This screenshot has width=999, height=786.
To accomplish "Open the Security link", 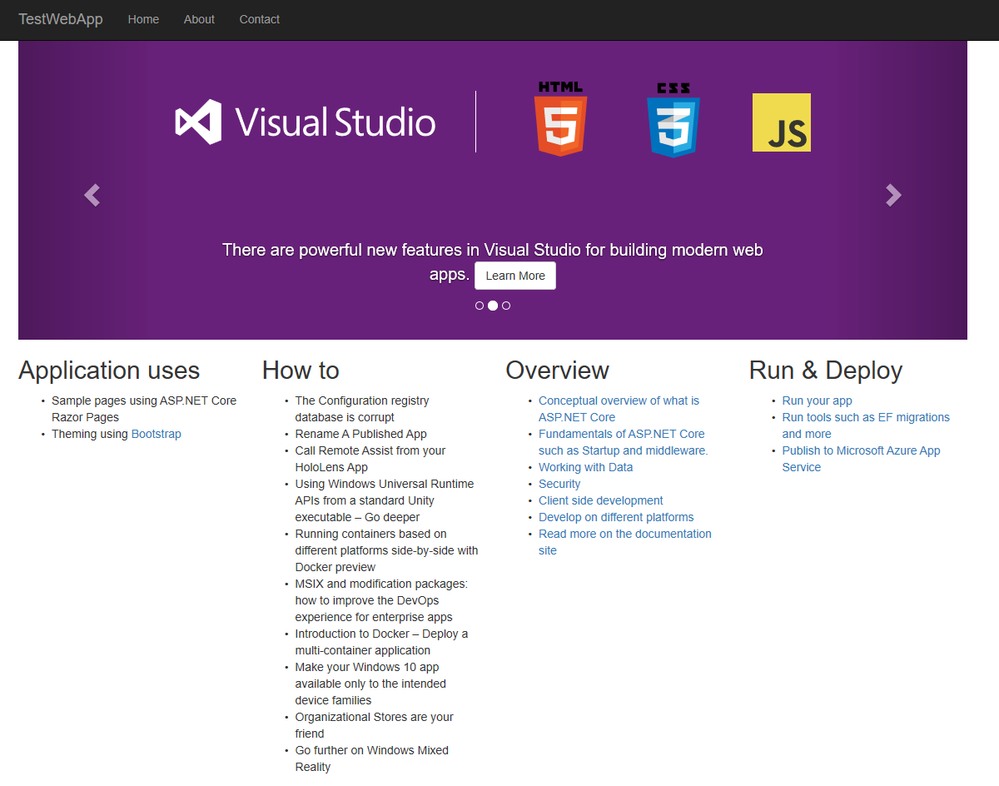I will pyautogui.click(x=559, y=483).
